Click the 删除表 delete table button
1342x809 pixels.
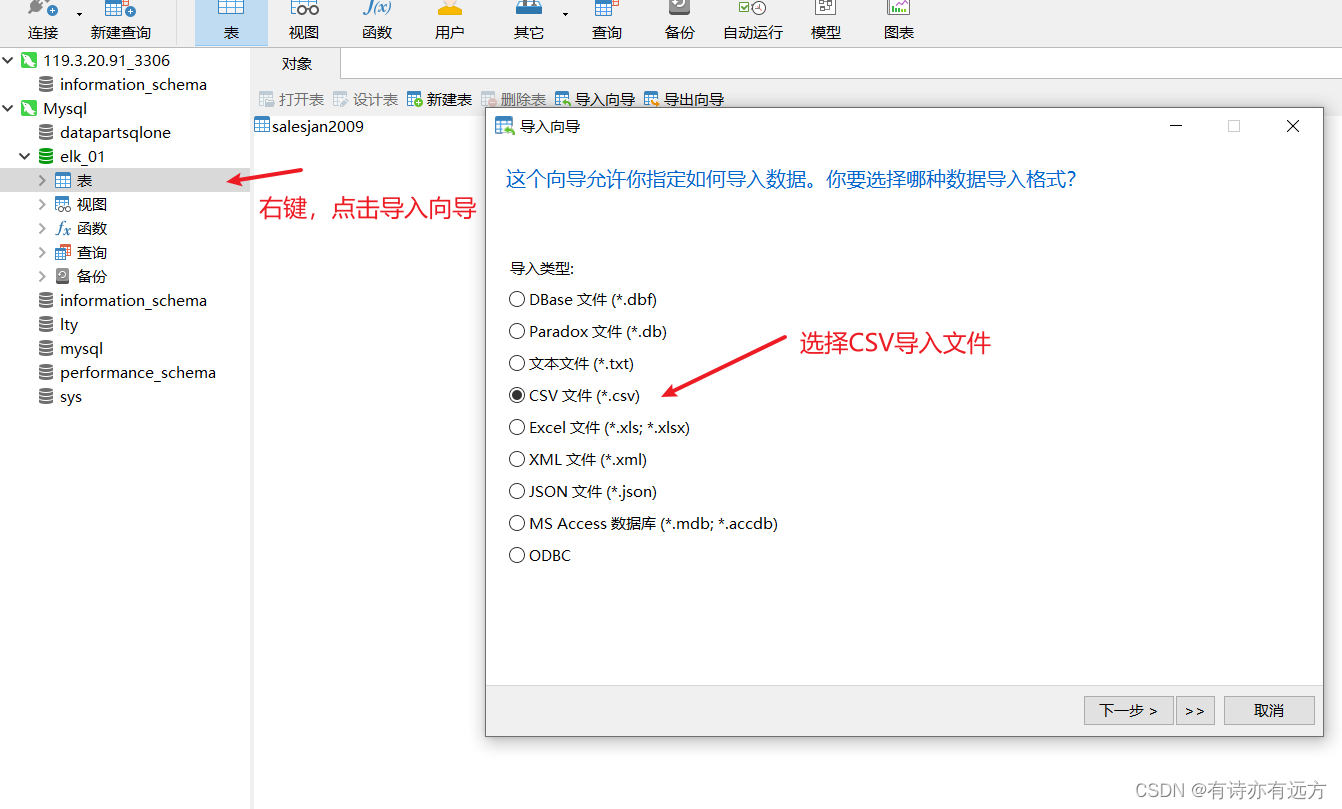pyautogui.click(x=513, y=99)
